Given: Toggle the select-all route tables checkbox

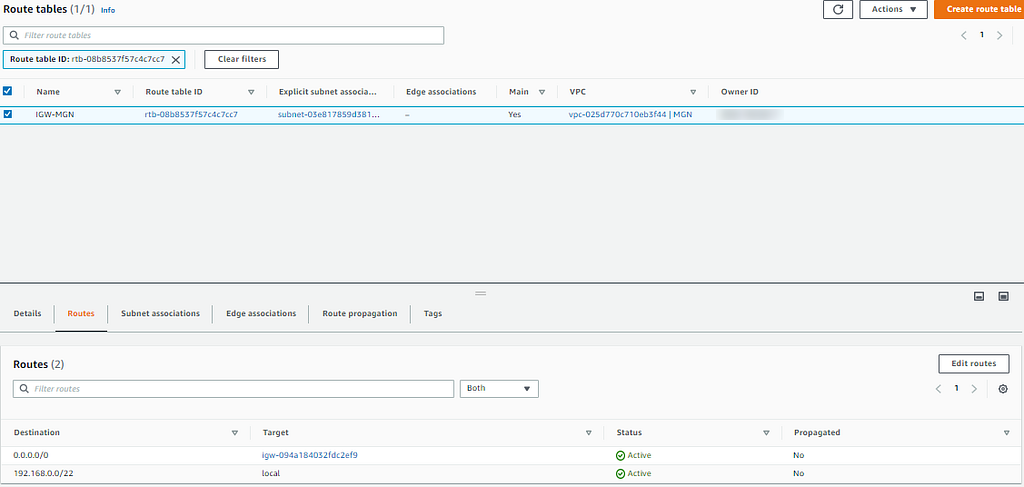Looking at the screenshot, I should [8, 91].
